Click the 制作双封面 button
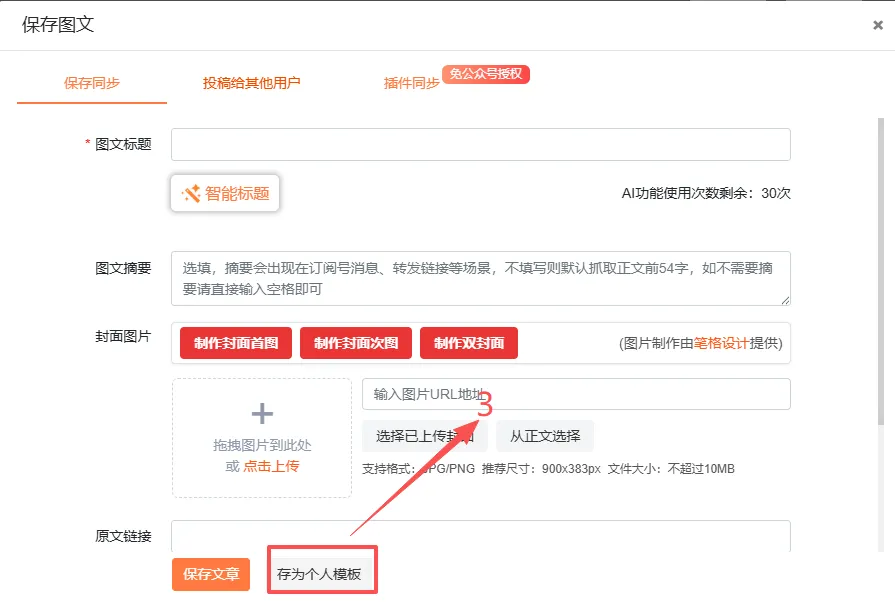This screenshot has height=615, width=895. [x=469, y=343]
